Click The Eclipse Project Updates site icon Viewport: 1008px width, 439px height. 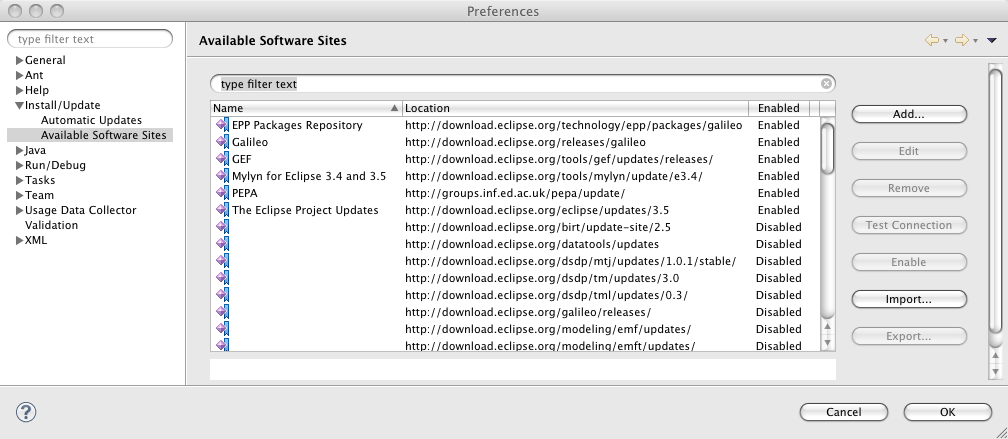coord(222,210)
